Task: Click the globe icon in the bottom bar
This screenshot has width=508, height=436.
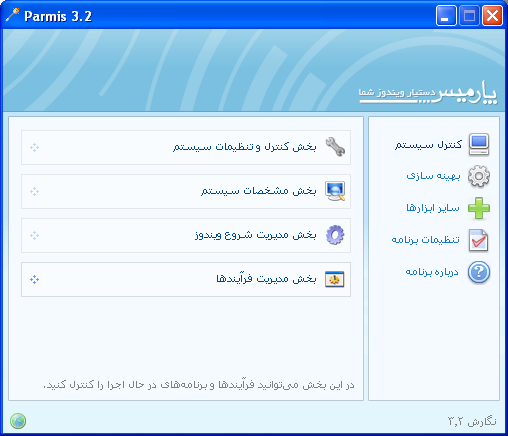Action: coord(18,421)
